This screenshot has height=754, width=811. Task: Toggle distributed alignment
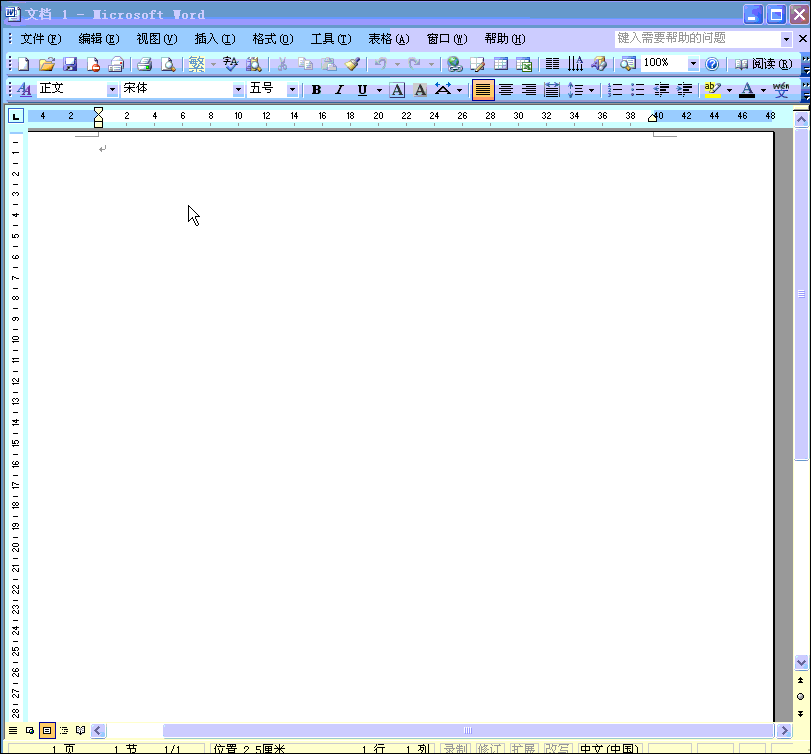tap(552, 90)
